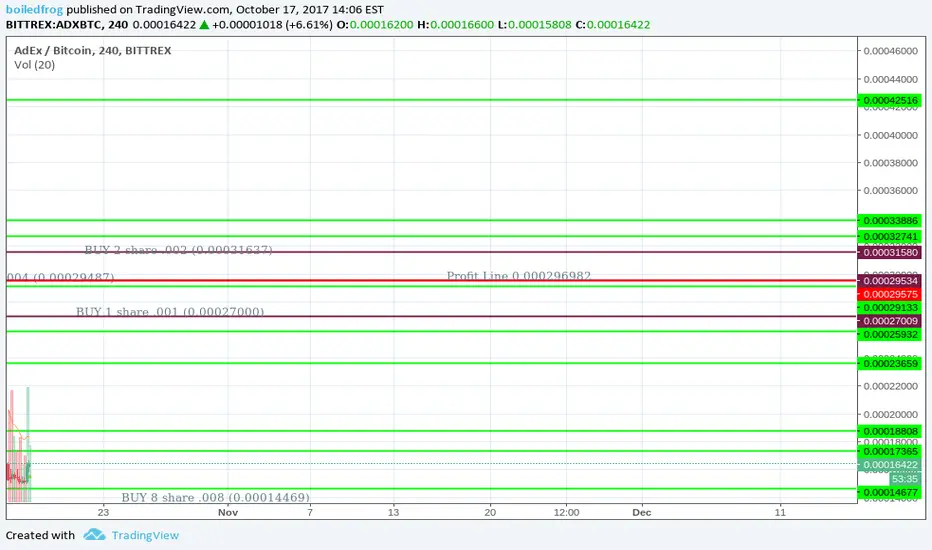Click the 'Profit Line 0.000296982' annotation
This screenshot has height=550, width=932.
tap(518, 276)
